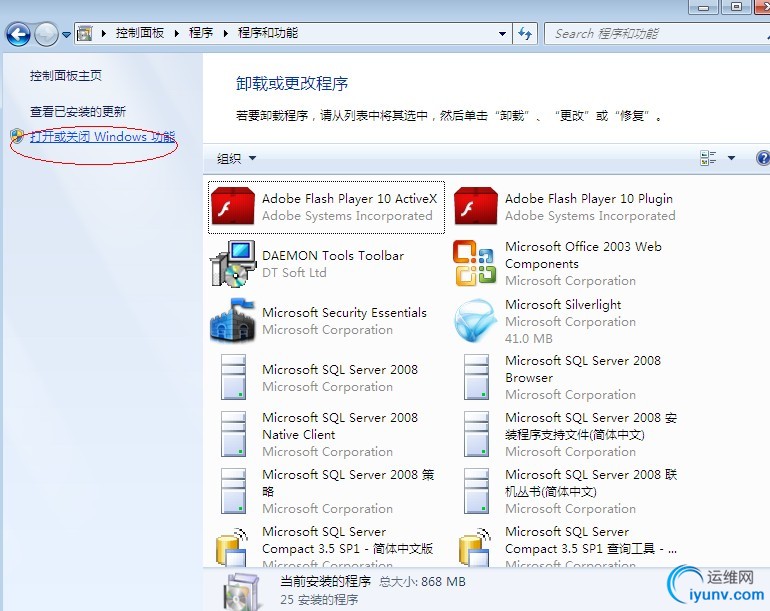This screenshot has height=611, width=770.
Task: Open recent pages dropdown beside navigation arrows
Action: pos(66,35)
